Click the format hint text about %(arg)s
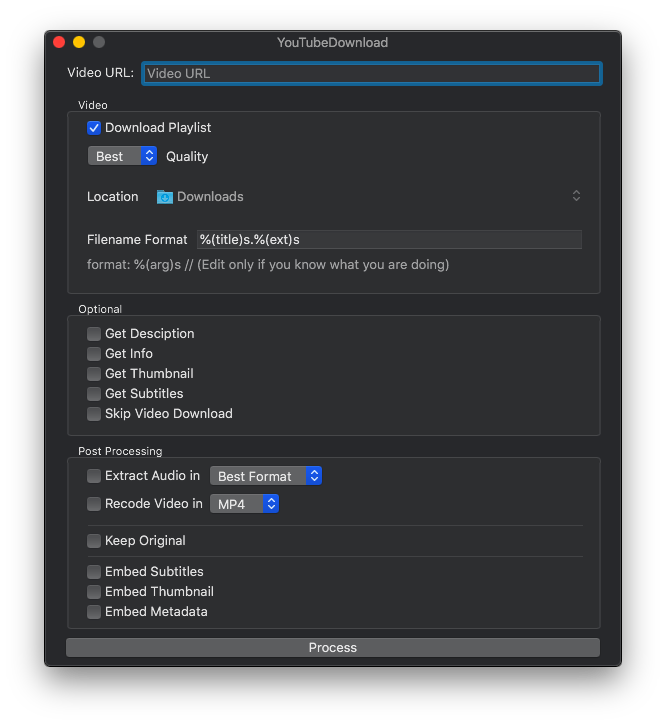 click(x=268, y=264)
